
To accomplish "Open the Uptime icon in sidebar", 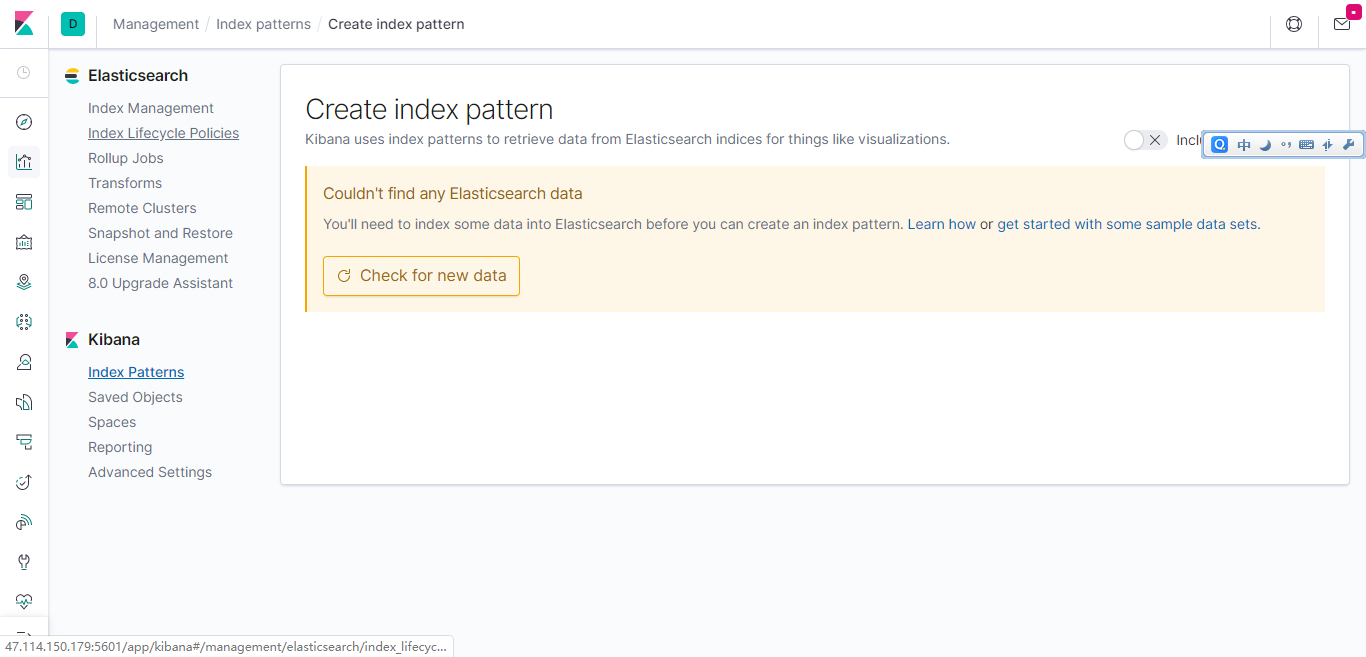I will pos(24,482).
